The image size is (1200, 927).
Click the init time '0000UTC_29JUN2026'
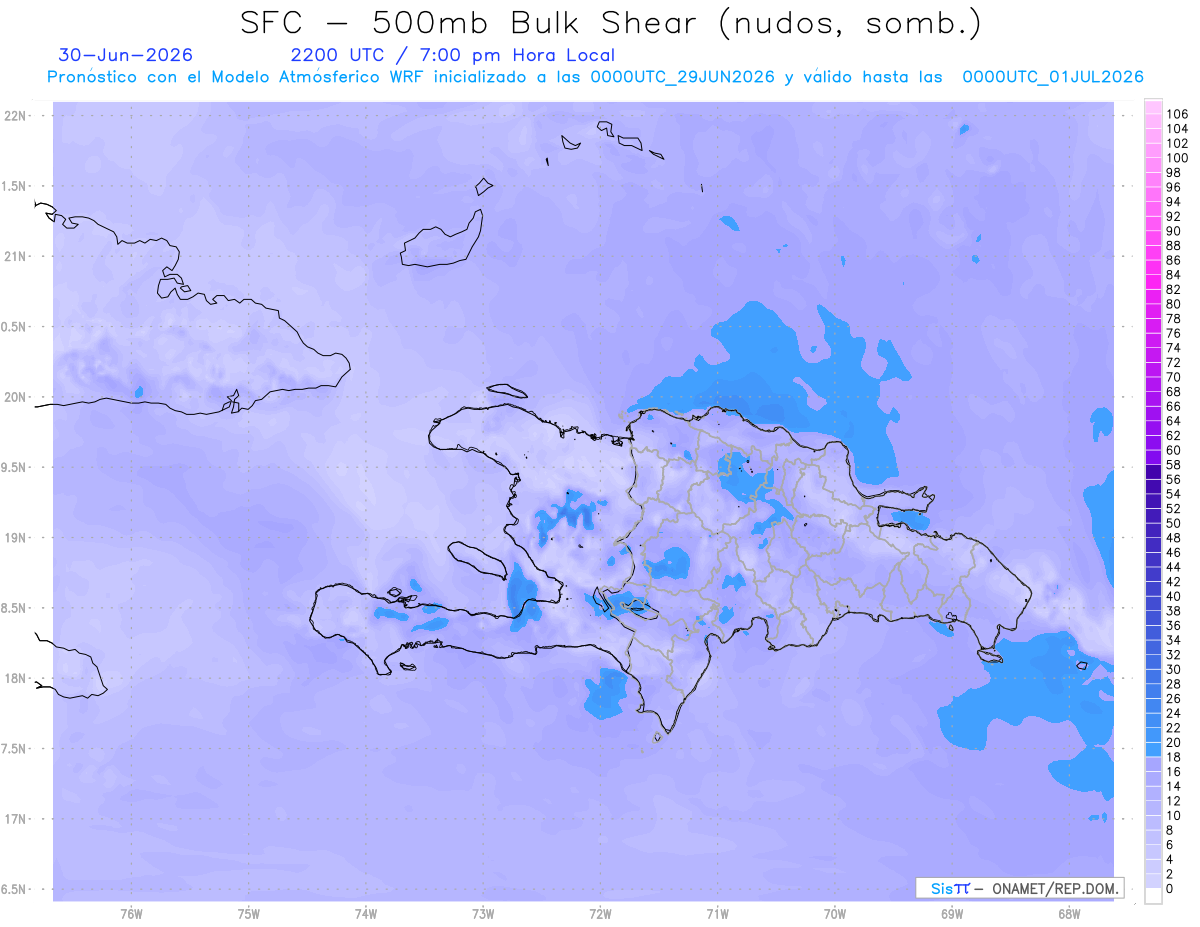click(682, 77)
